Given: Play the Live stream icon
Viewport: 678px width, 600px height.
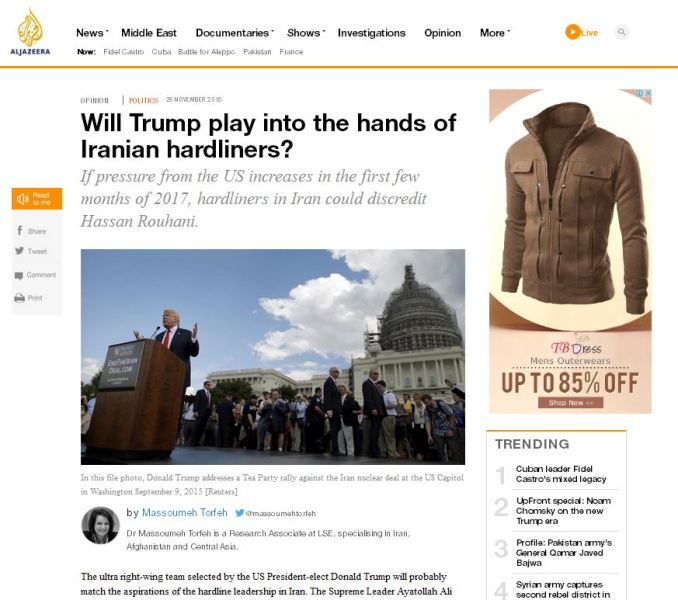Looking at the screenshot, I should tap(572, 32).
